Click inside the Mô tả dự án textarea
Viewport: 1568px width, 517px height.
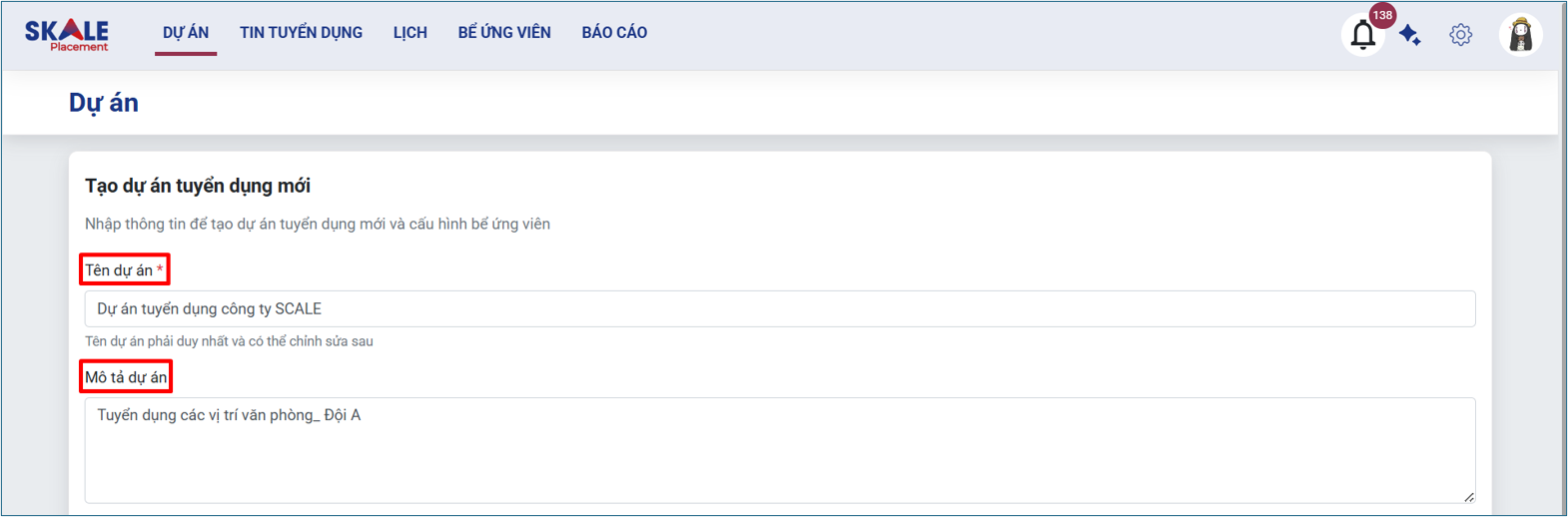[779, 449]
